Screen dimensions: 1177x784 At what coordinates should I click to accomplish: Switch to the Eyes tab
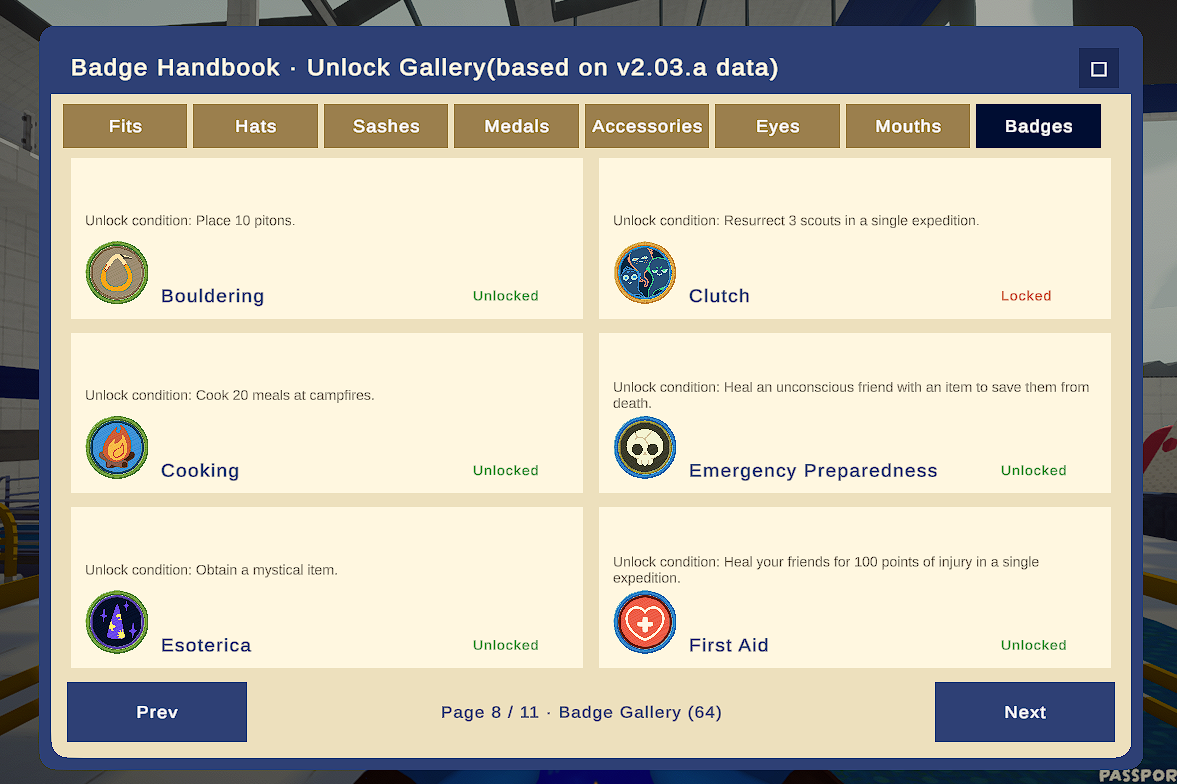778,126
